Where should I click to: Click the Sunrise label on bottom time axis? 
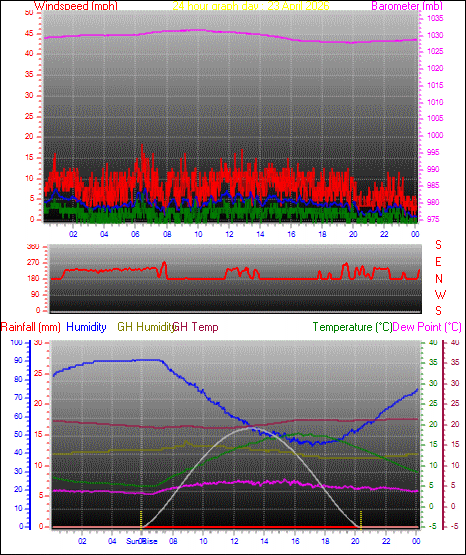[142, 541]
